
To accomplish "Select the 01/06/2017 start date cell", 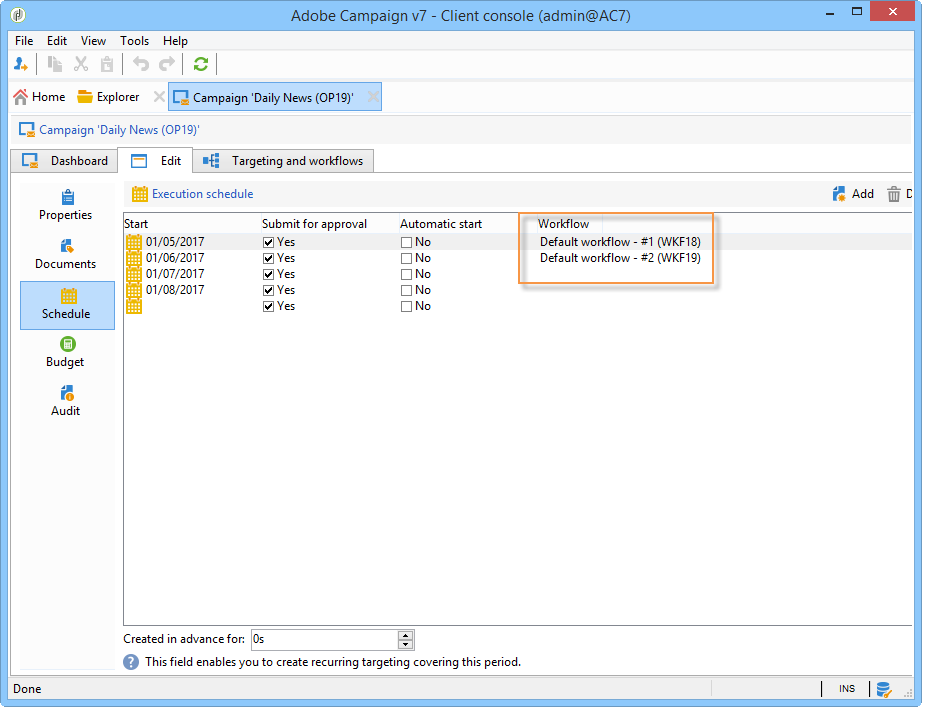I will (175, 258).
